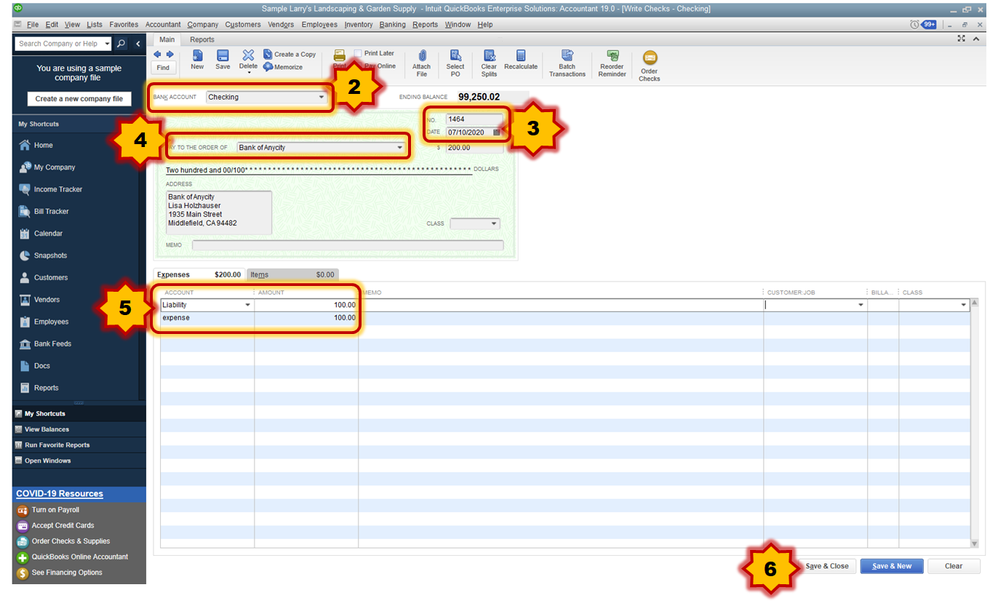This screenshot has height=601, width=998.
Task: Open the search scope dropdown arrow
Action: tap(107, 43)
